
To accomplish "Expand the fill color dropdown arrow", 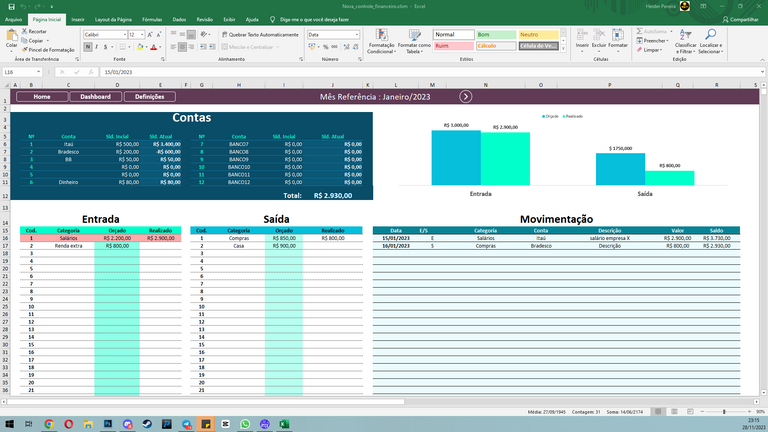I will click(146, 48).
